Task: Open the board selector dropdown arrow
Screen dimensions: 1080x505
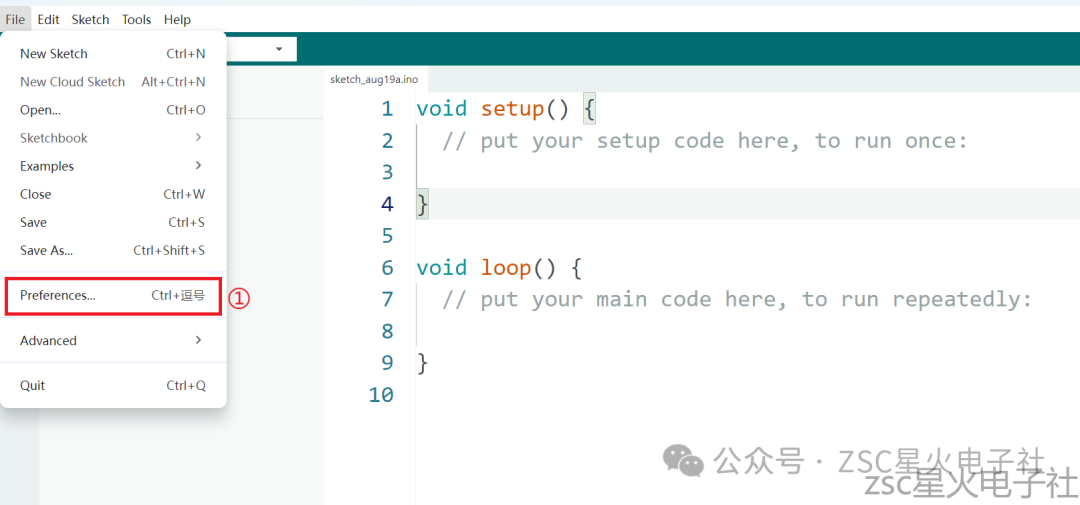Action: click(x=279, y=50)
